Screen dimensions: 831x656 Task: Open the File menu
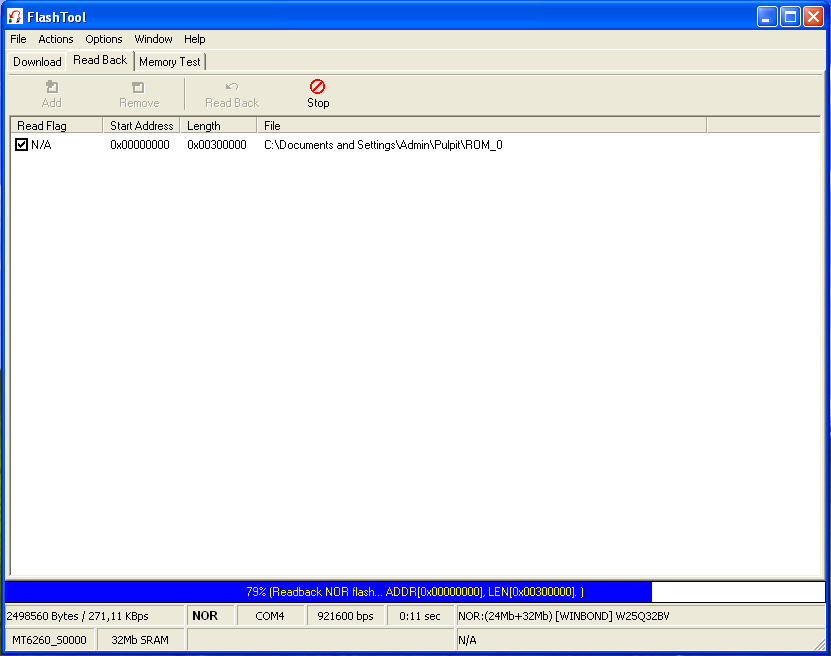(18, 39)
